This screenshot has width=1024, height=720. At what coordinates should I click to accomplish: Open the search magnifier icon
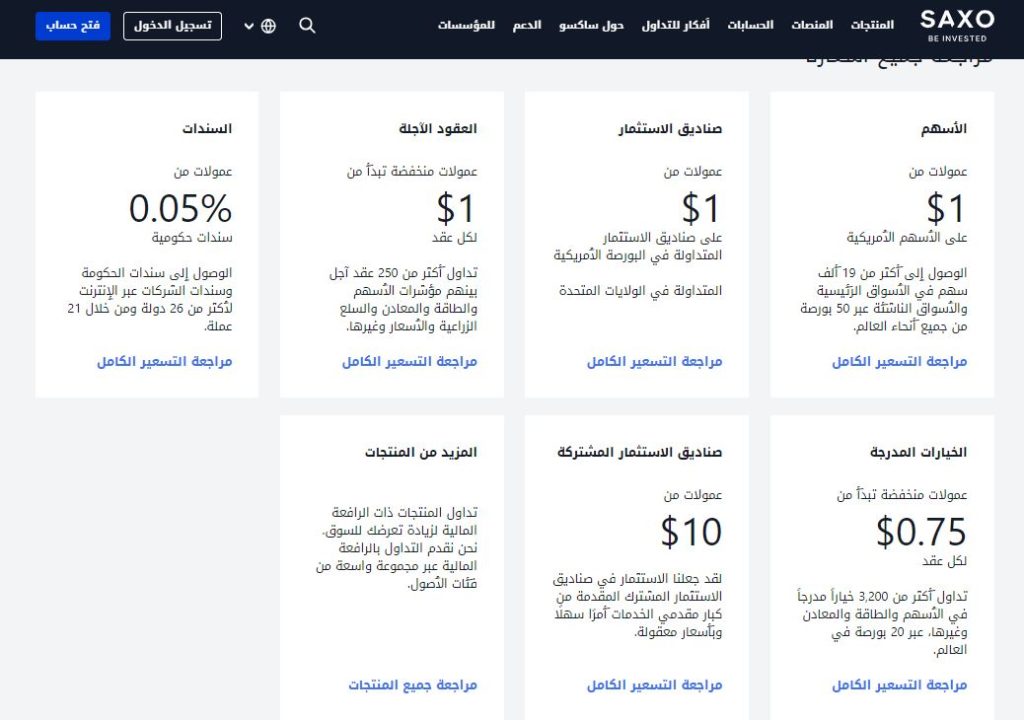point(307,26)
